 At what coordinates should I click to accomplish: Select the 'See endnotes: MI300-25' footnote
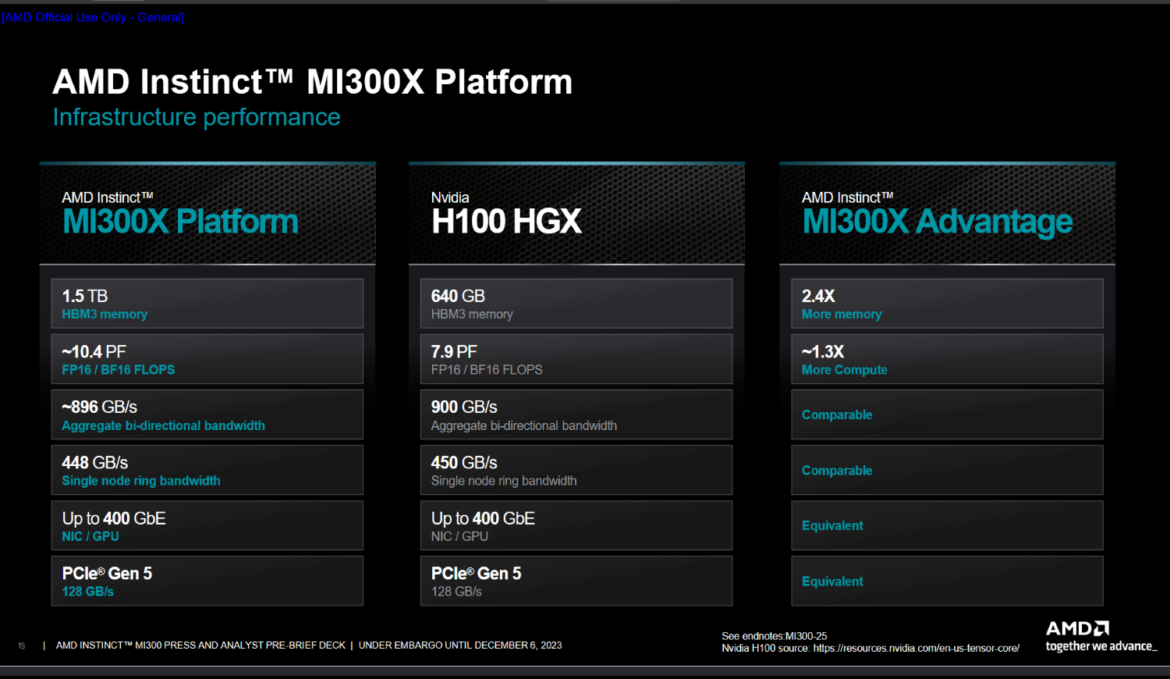[x=774, y=636]
